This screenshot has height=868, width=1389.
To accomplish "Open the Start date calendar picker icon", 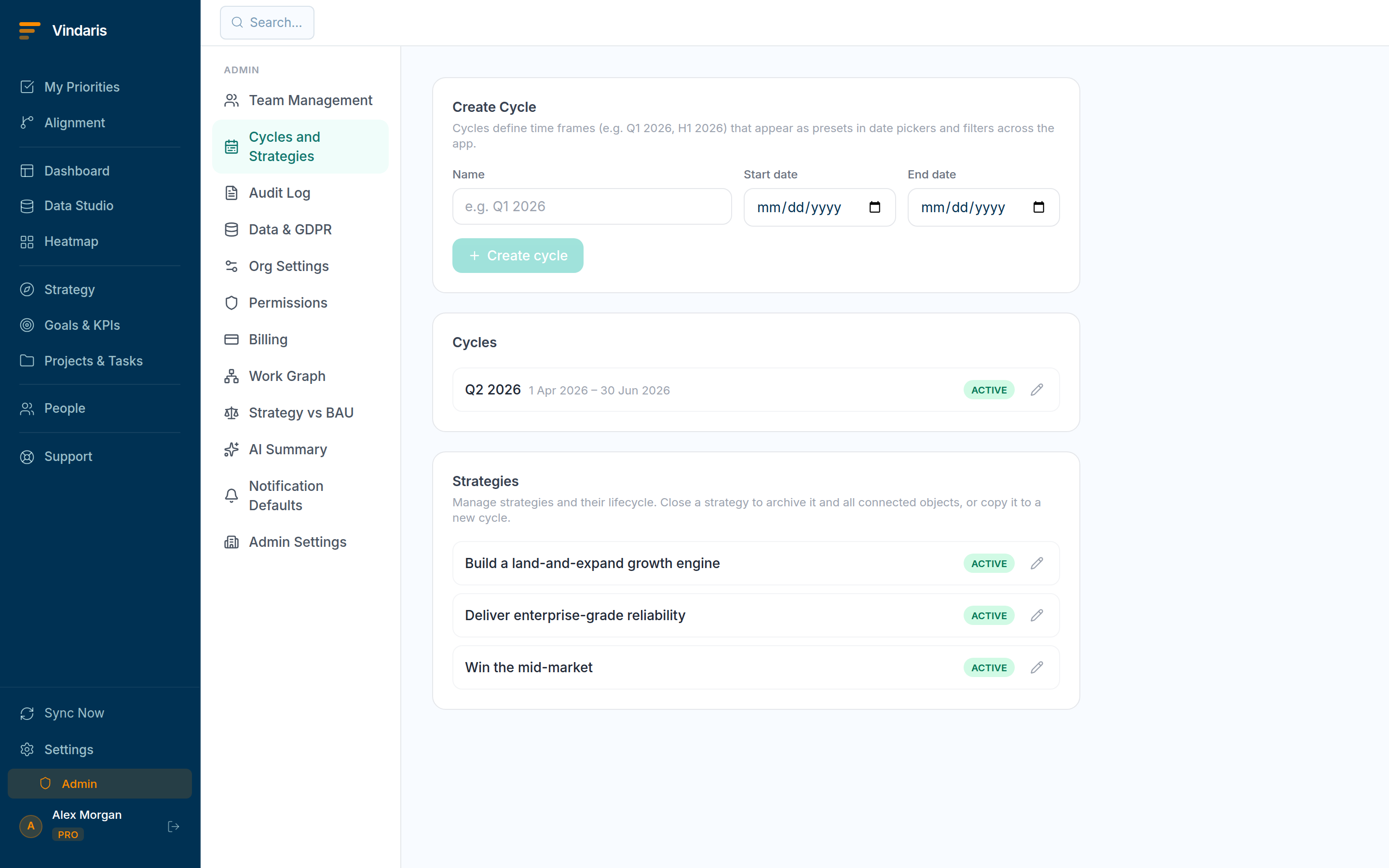I will 875,207.
